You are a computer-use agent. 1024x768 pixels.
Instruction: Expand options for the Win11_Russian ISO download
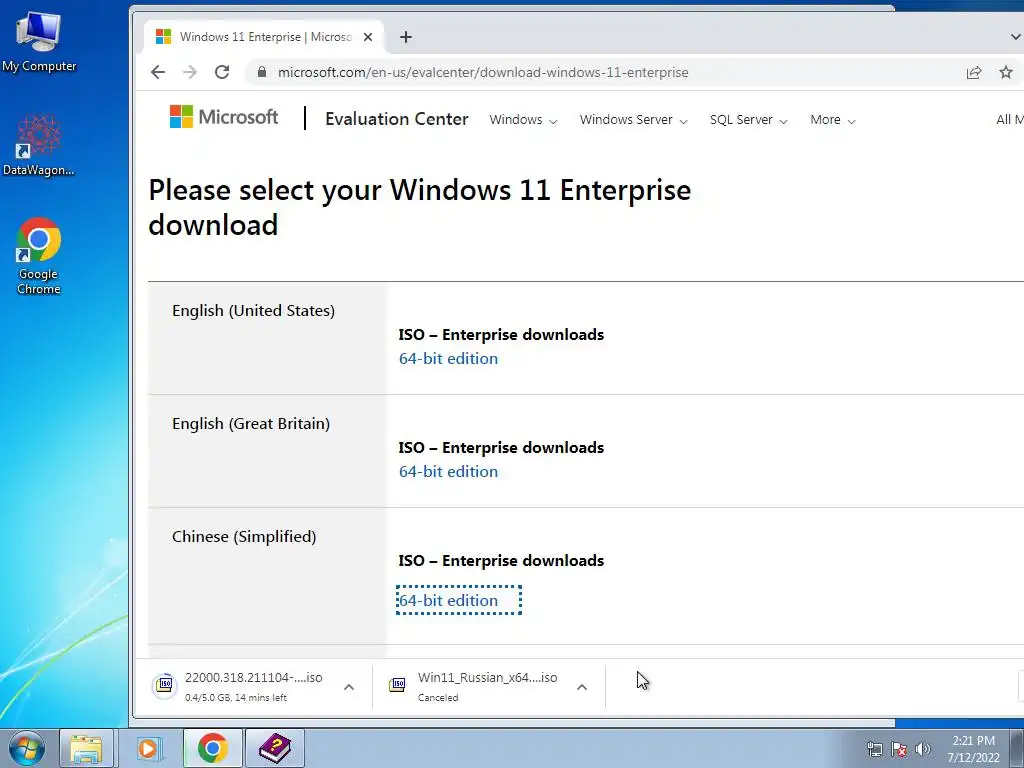[x=582, y=687]
